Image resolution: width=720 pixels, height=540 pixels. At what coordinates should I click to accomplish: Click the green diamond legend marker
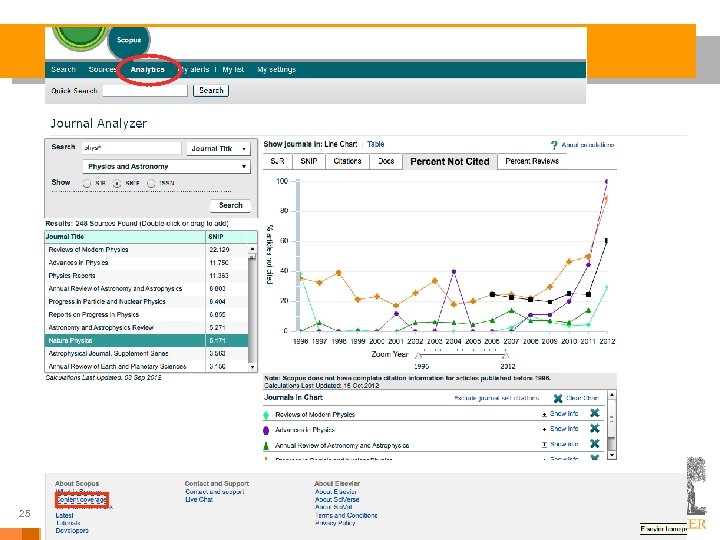[265, 415]
